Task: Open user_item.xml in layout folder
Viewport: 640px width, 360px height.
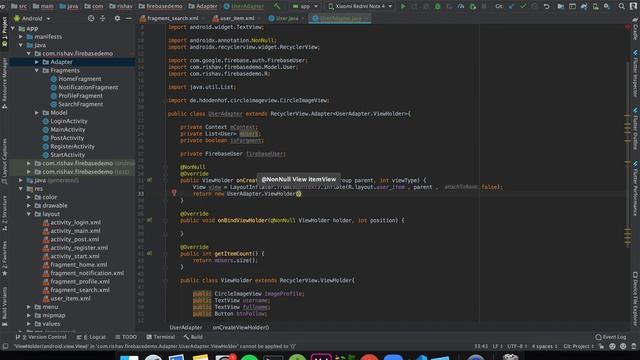Action: click(x=67, y=298)
